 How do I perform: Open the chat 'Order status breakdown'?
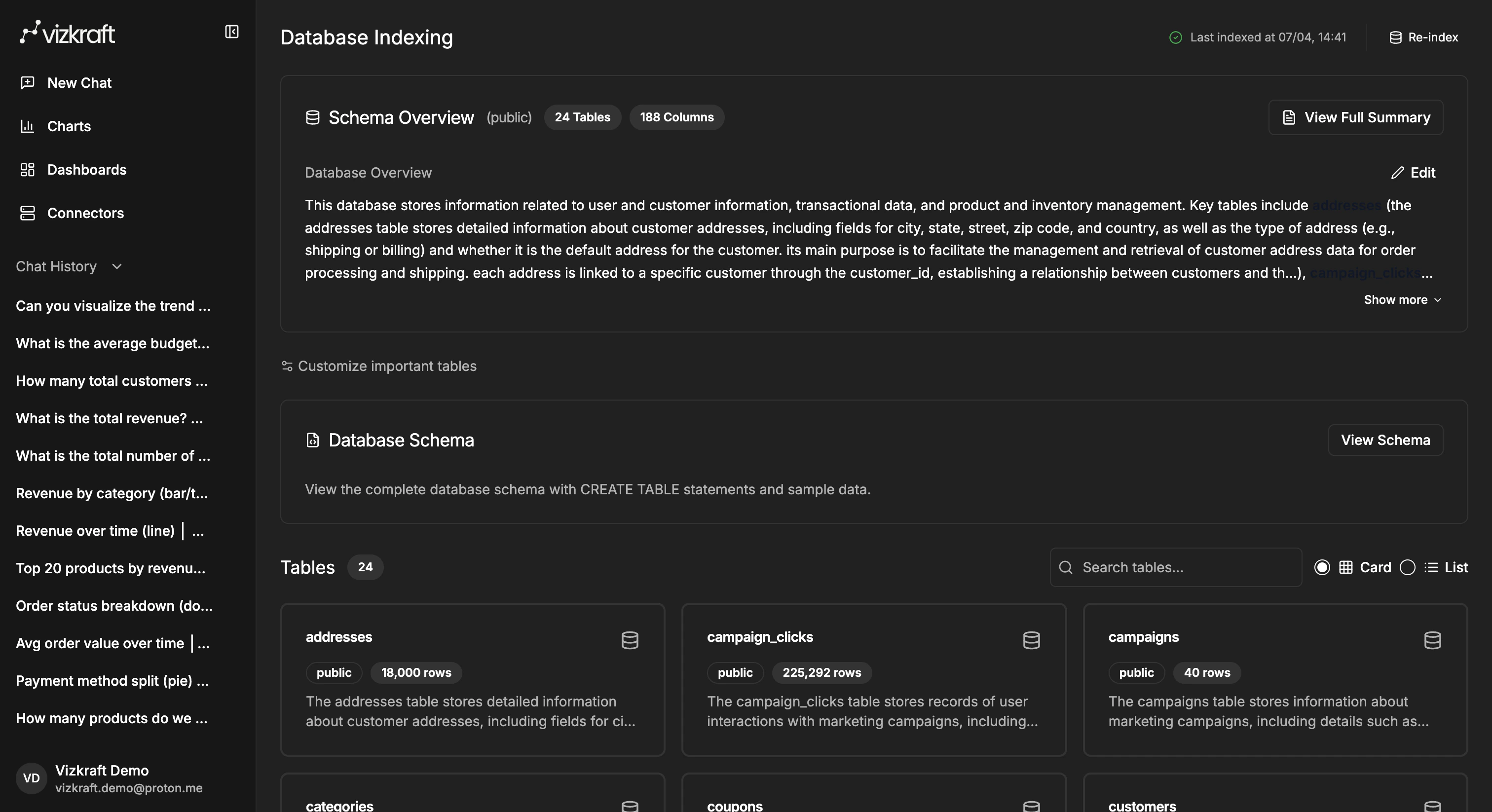point(114,606)
